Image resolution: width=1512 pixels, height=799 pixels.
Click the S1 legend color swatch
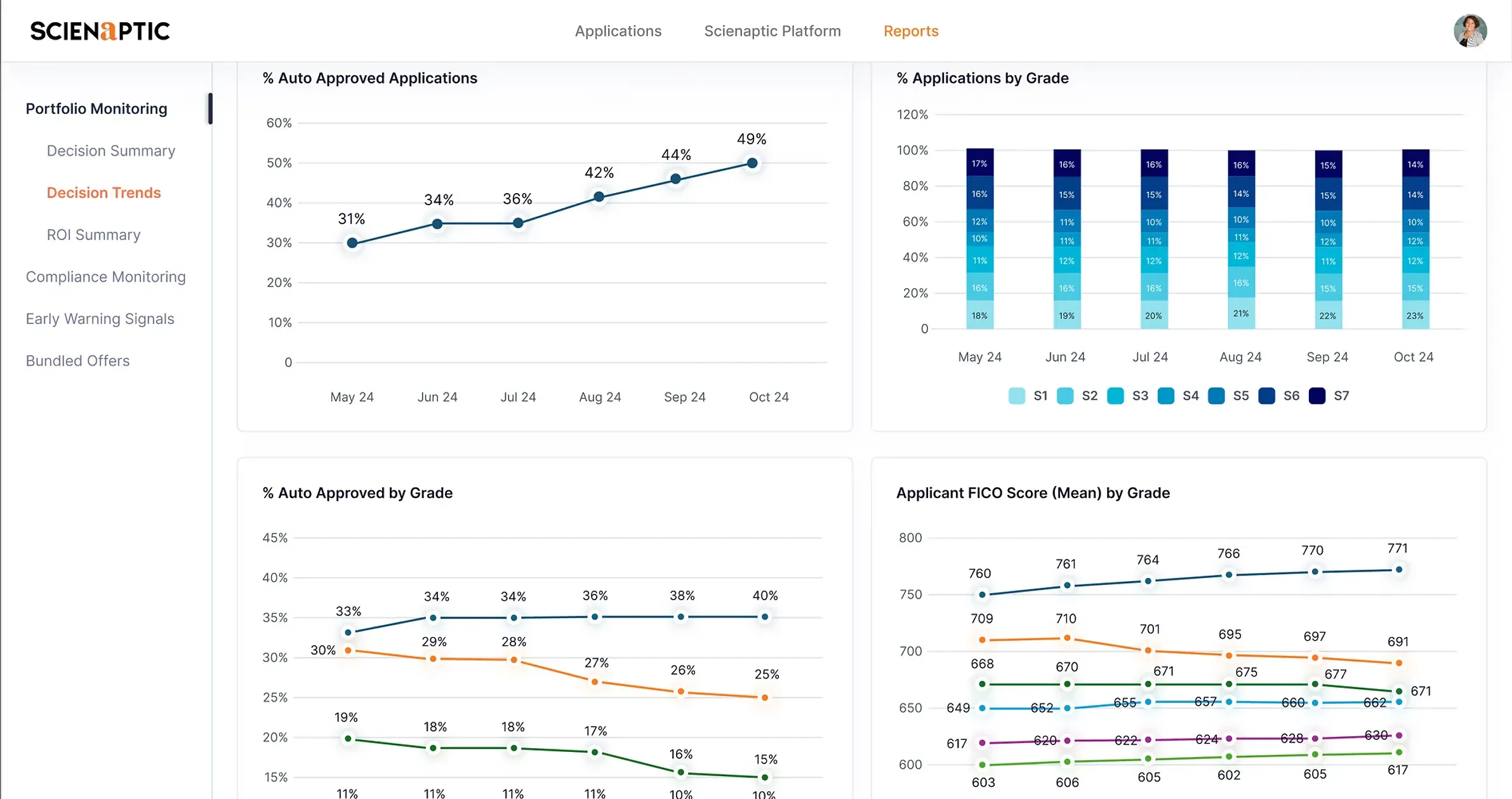(x=1016, y=396)
